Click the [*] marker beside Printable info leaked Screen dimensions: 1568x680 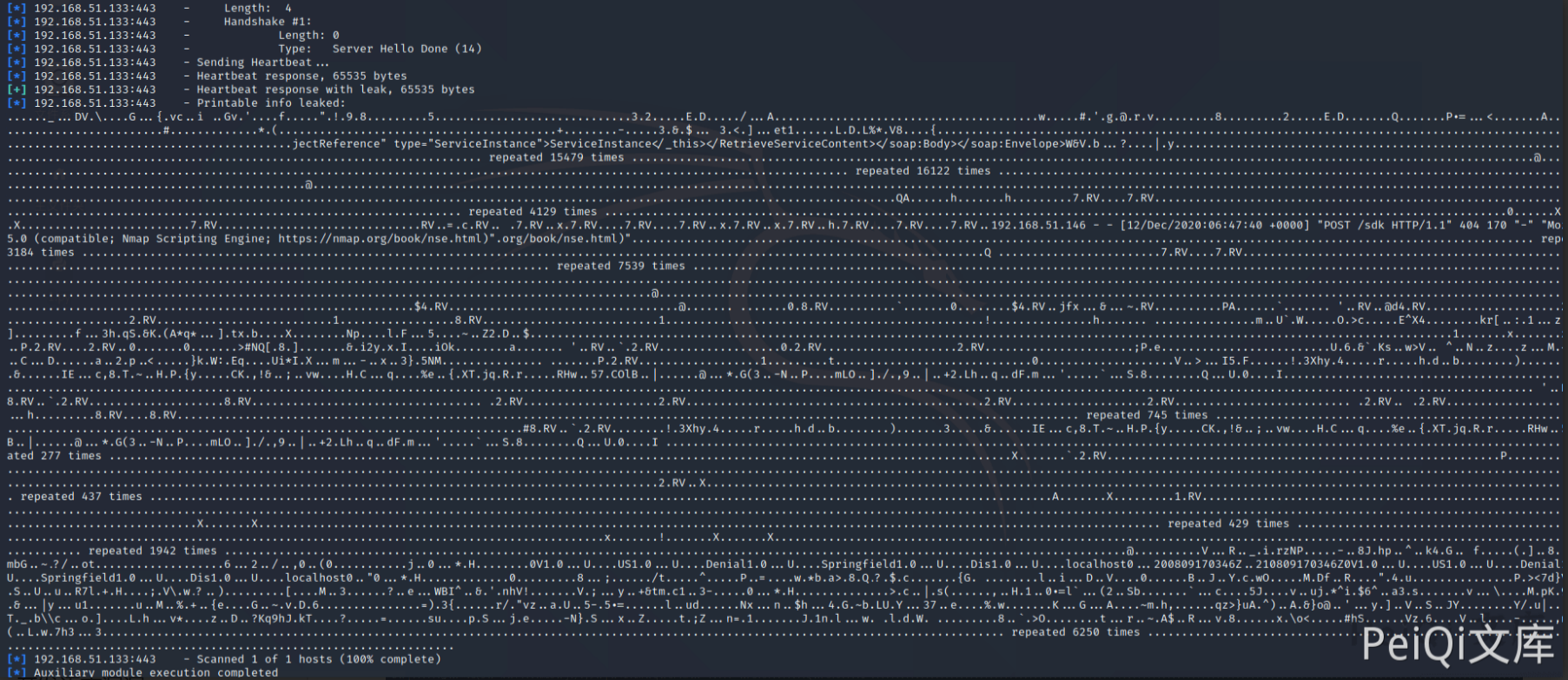click(x=17, y=103)
